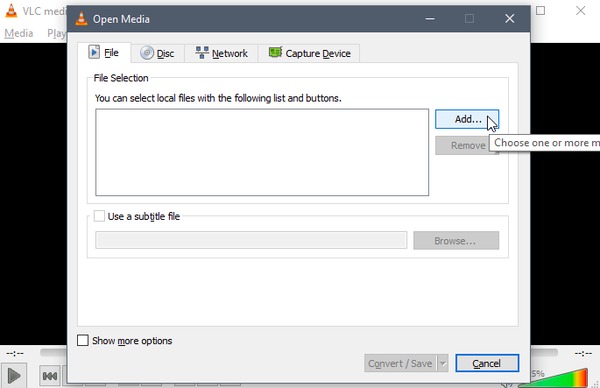600x388 pixels.
Task: Expand the Convert / Save dropdown arrow
Action: (443, 364)
